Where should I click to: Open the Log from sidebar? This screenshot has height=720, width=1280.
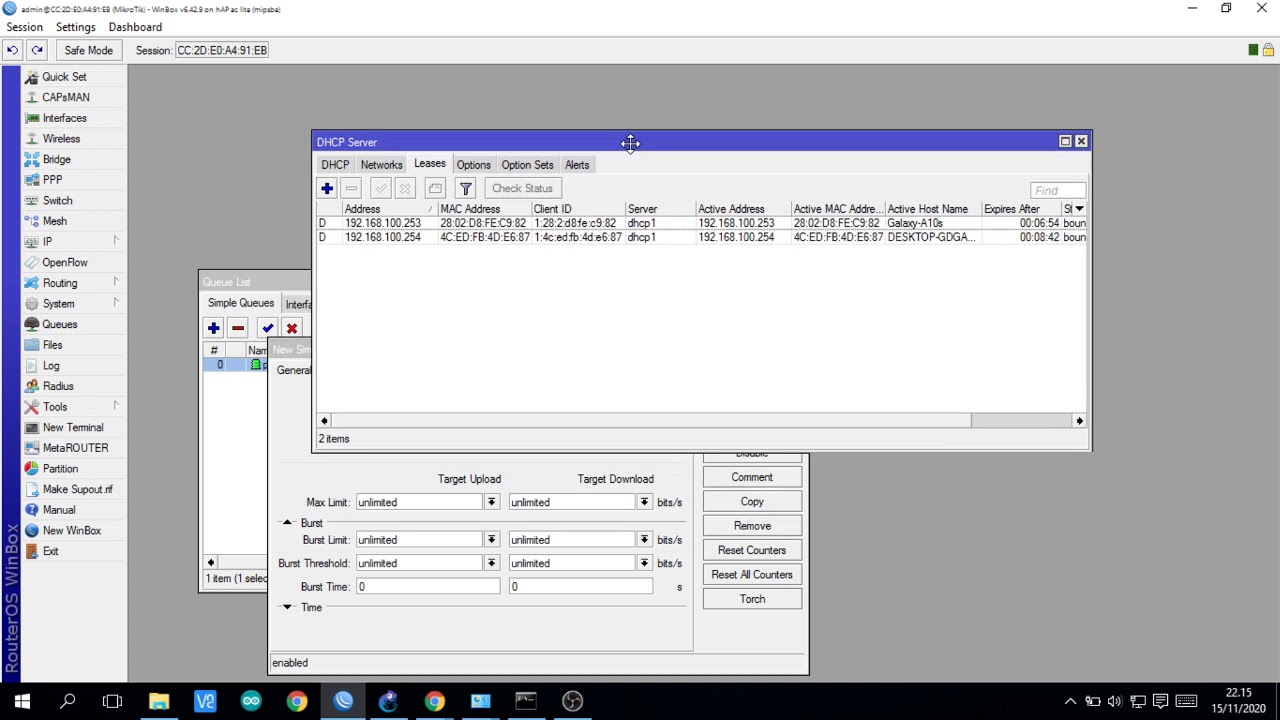51,366
